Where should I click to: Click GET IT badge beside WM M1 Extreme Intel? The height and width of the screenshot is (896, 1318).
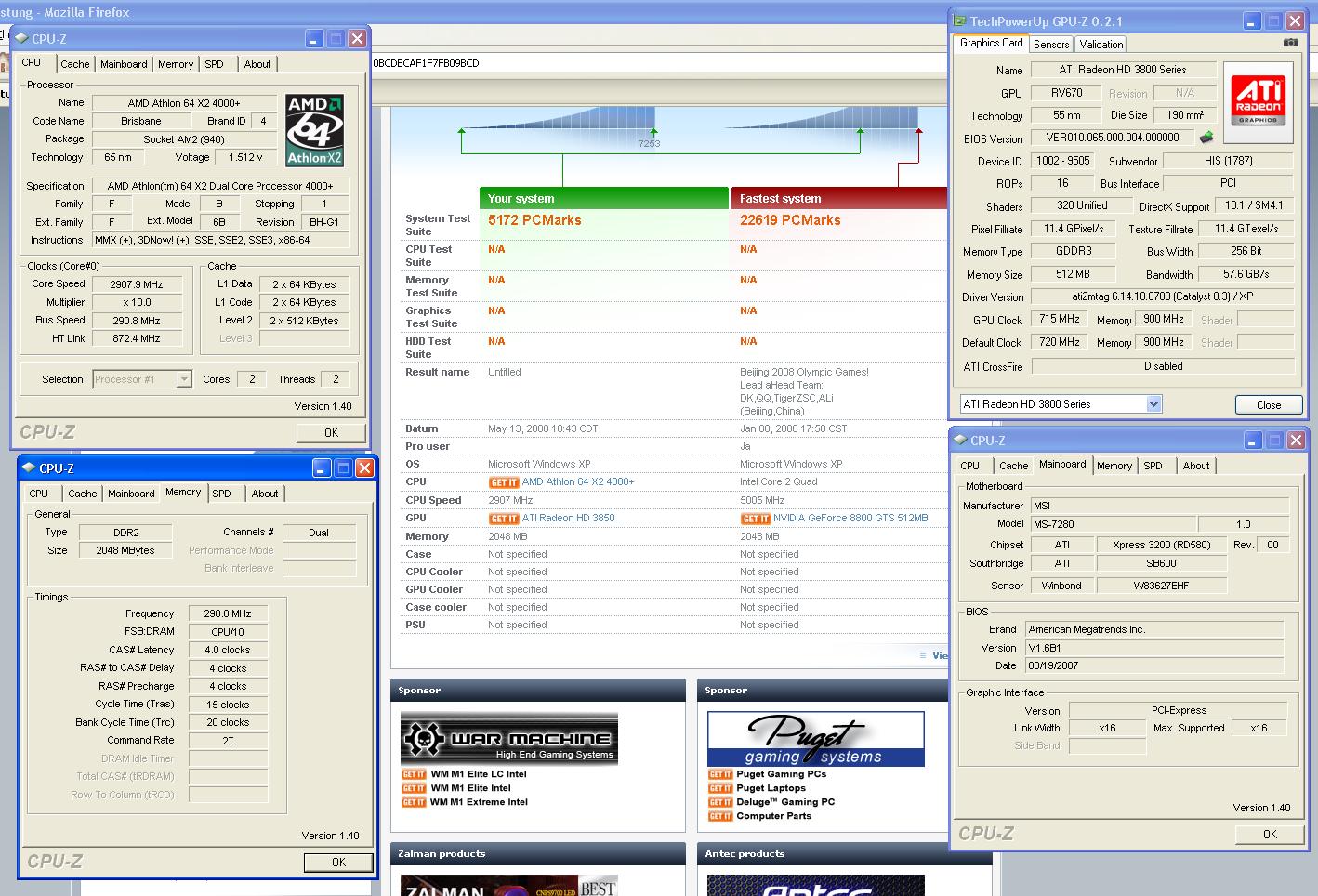pyautogui.click(x=414, y=802)
